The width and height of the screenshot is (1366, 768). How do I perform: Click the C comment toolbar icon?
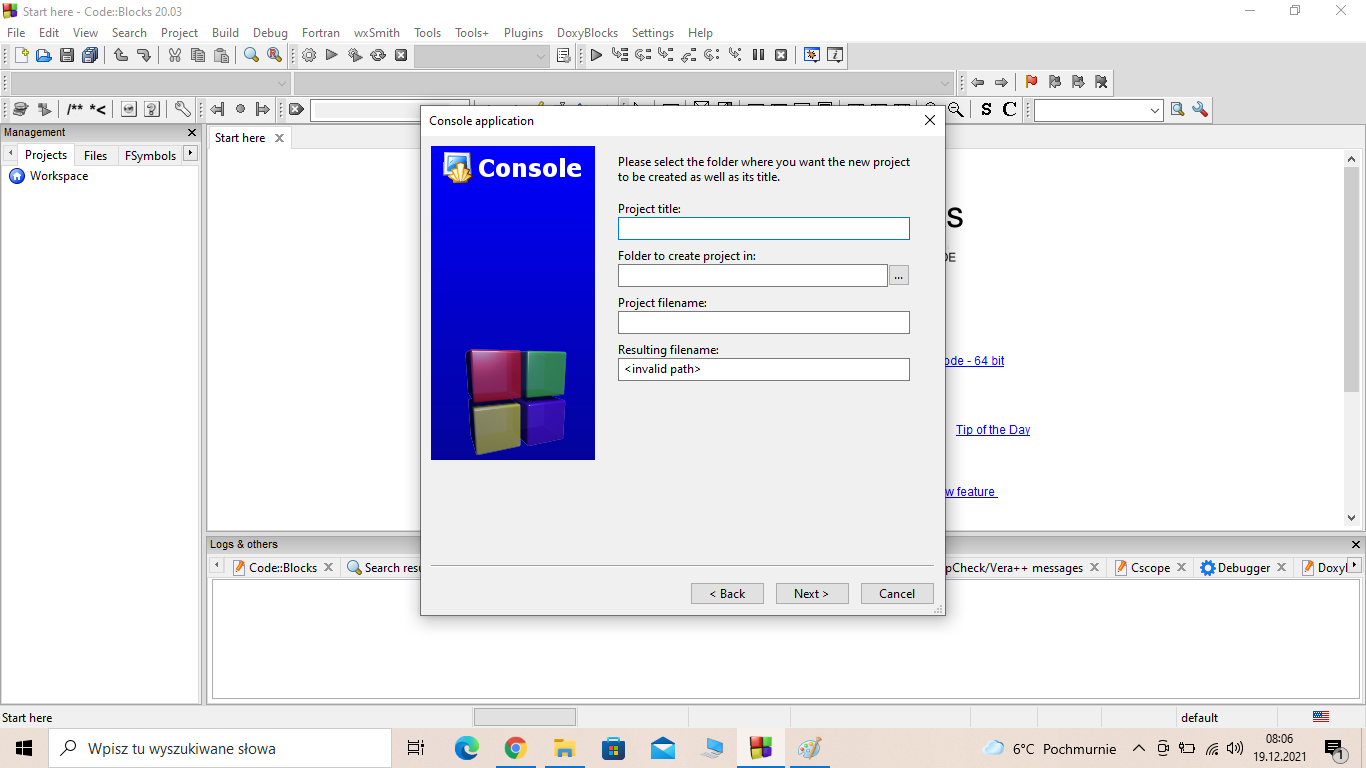pos(1010,109)
